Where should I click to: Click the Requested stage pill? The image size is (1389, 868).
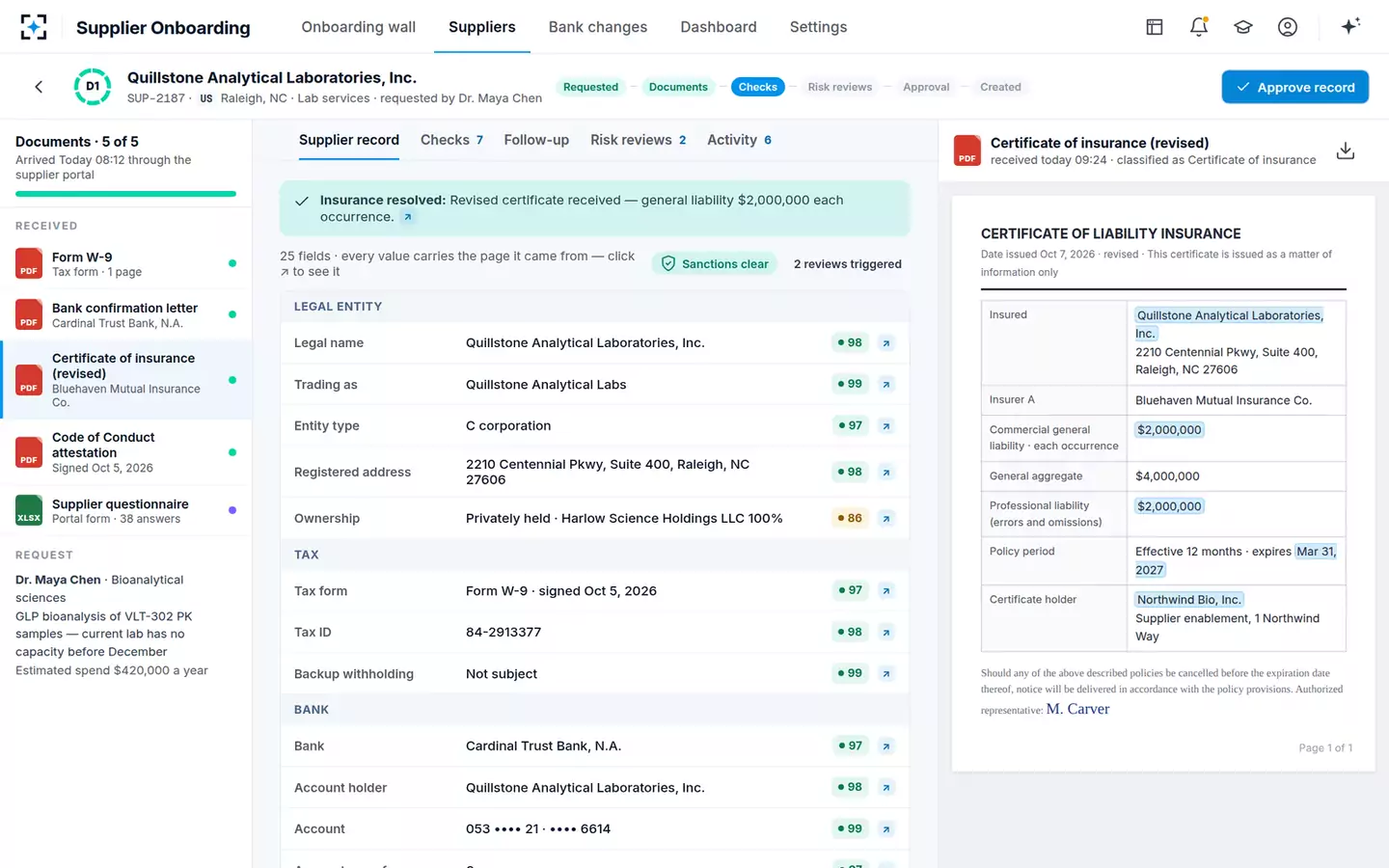(590, 87)
